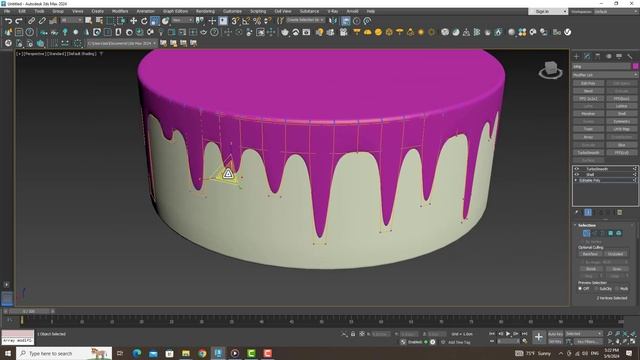This screenshot has height=360, width=640.
Task: Click the timeline frame slider handle
Action: [29, 311]
